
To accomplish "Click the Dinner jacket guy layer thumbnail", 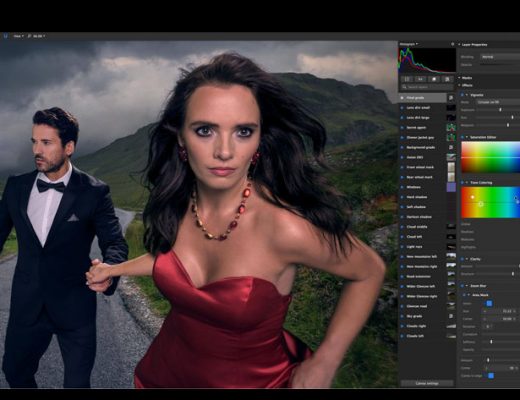I will point(451,137).
